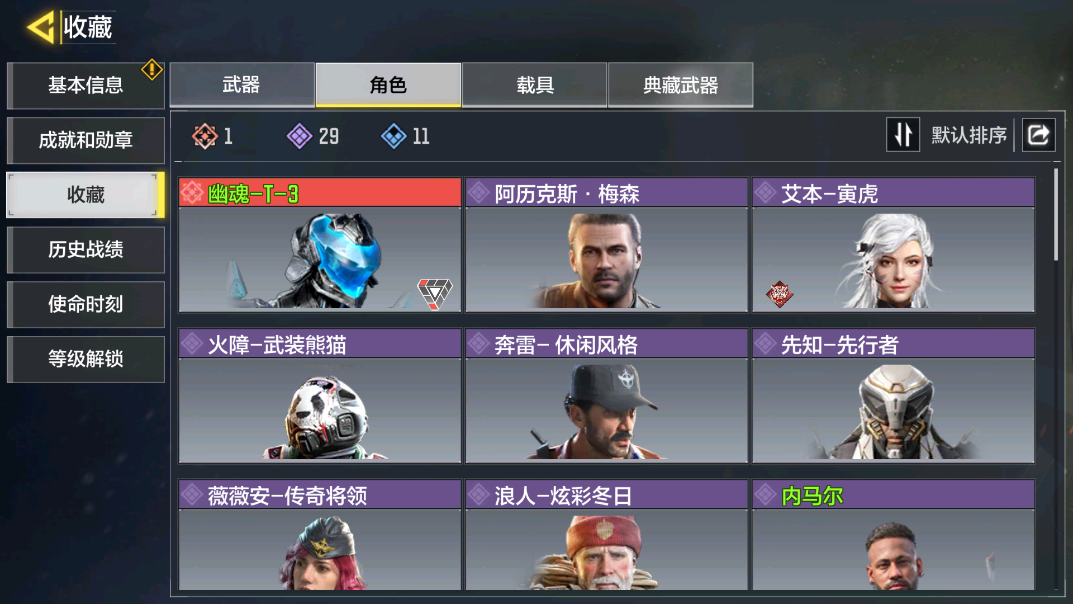Click the blue rare rarity filter icon

pyautogui.click(x=393, y=136)
